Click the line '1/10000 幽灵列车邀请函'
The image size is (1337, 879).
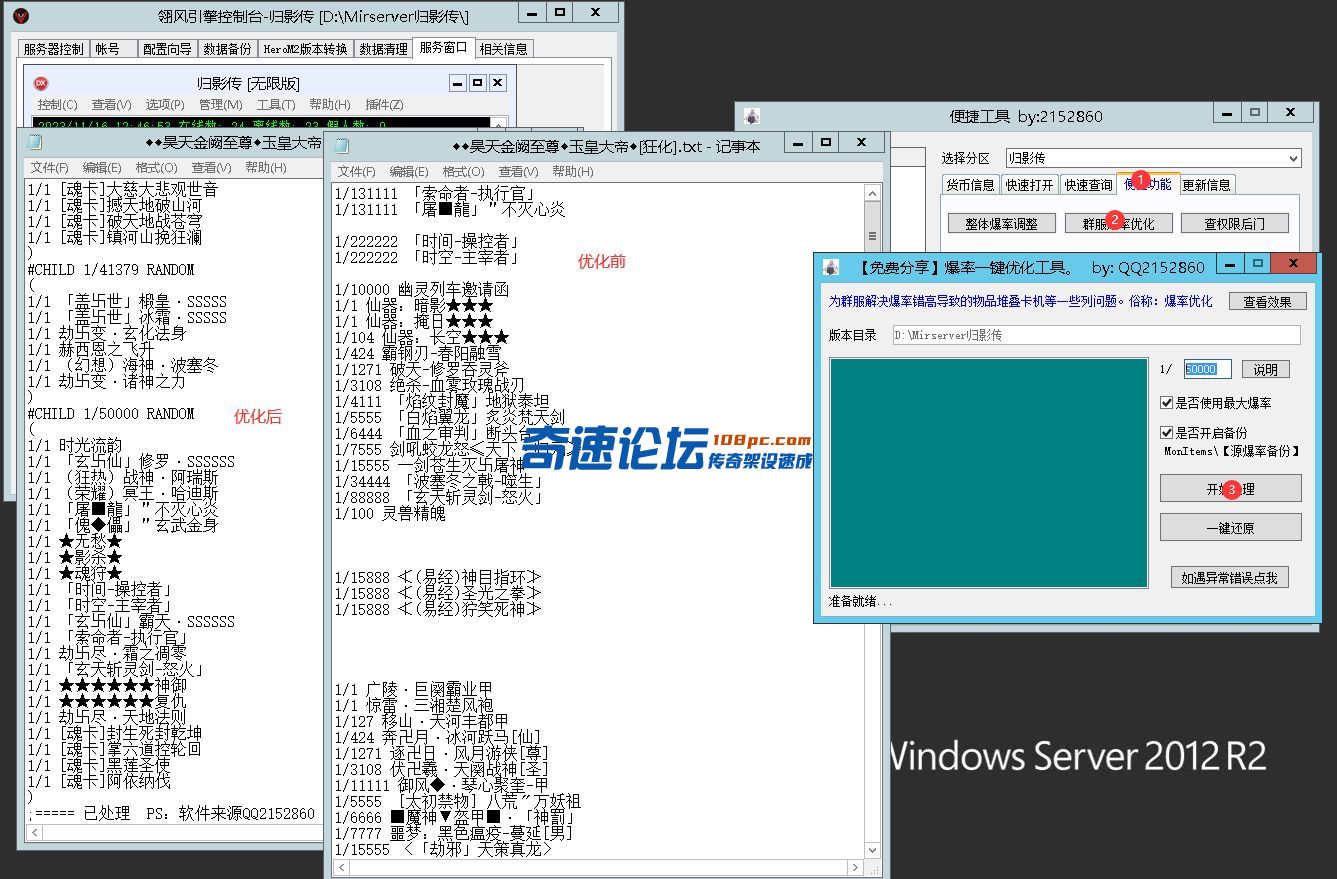click(422, 290)
